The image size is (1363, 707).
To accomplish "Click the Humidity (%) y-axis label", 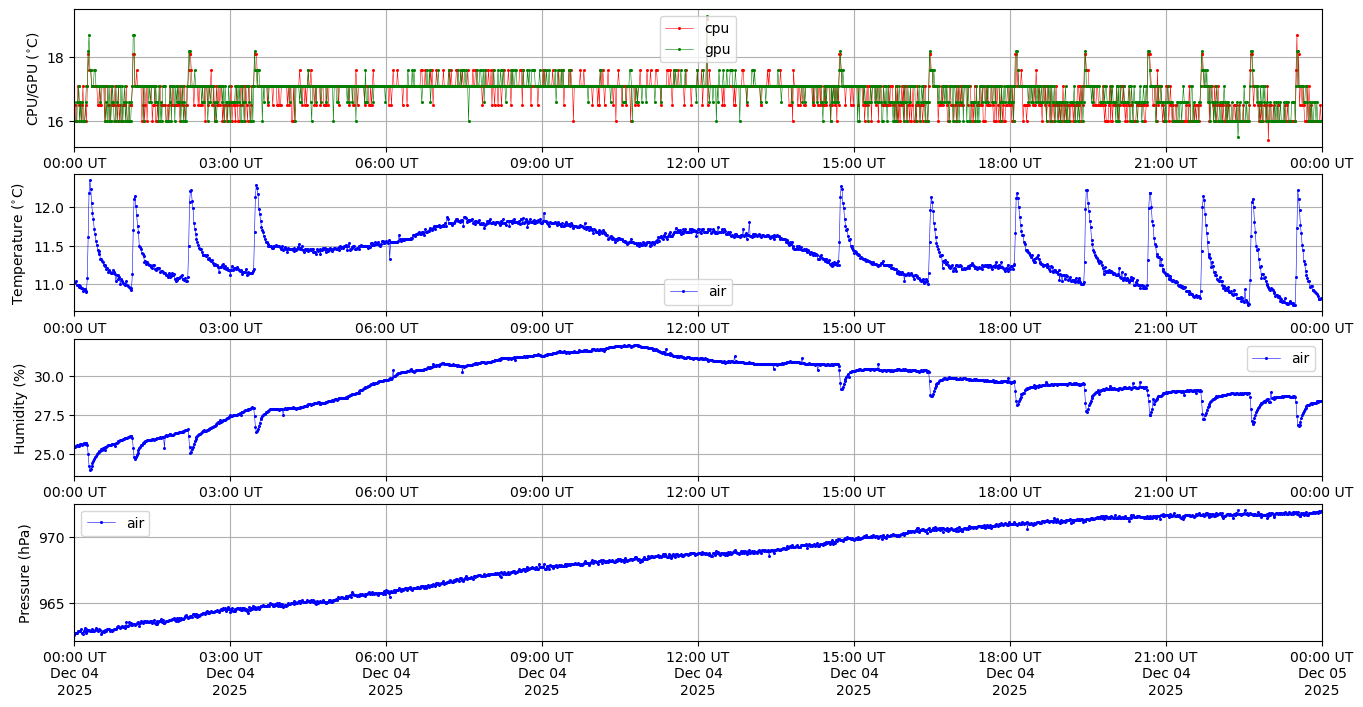I will 18,408.
